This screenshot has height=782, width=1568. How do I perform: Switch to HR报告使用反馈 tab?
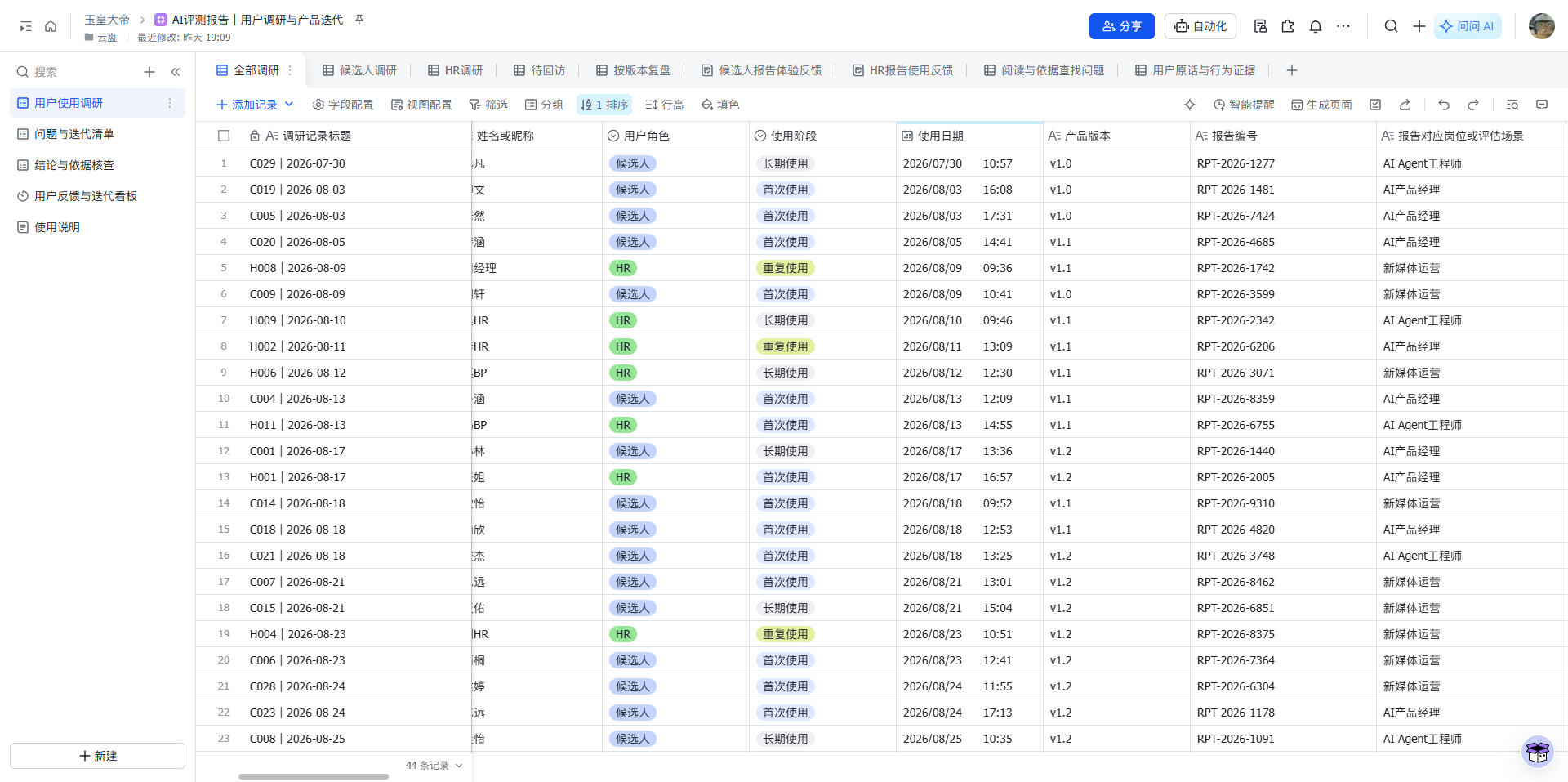pos(902,70)
